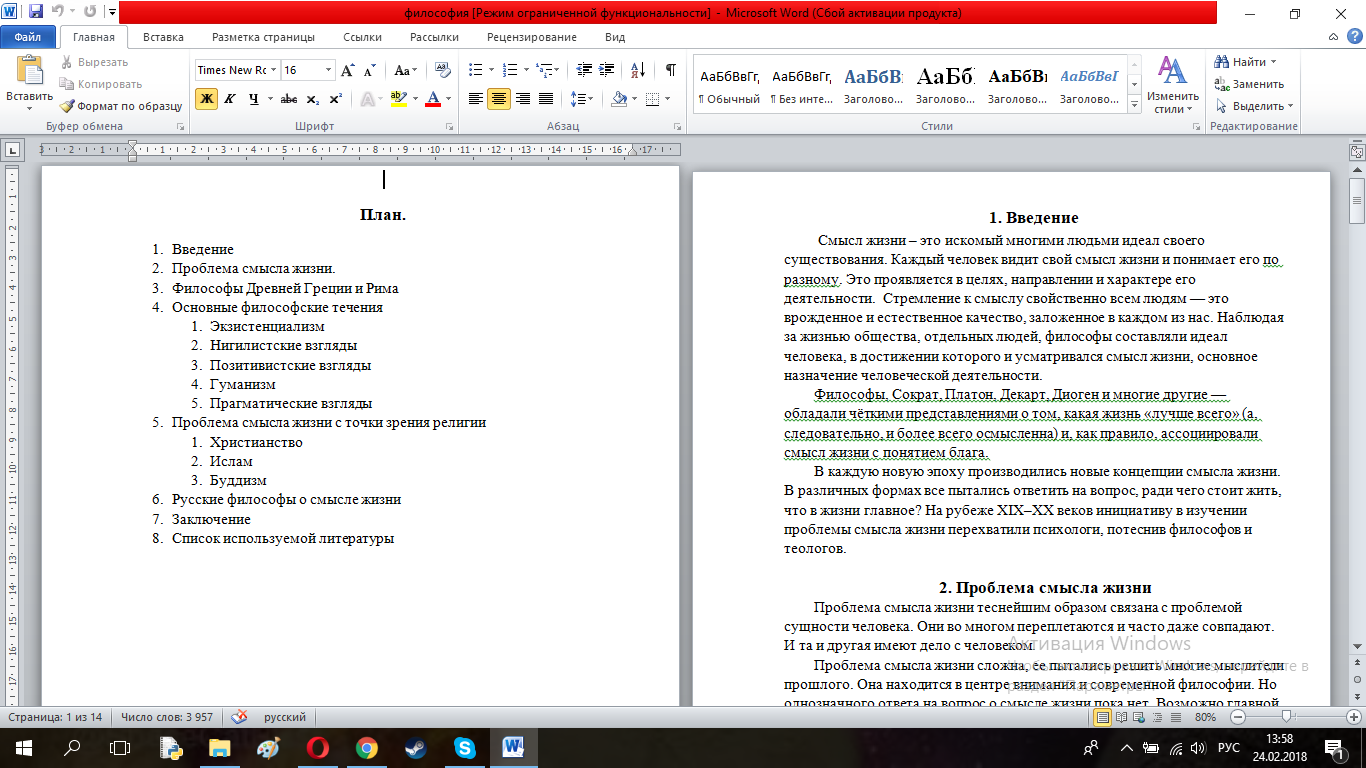Open the font name dropdown
The image size is (1366, 768).
273,70
